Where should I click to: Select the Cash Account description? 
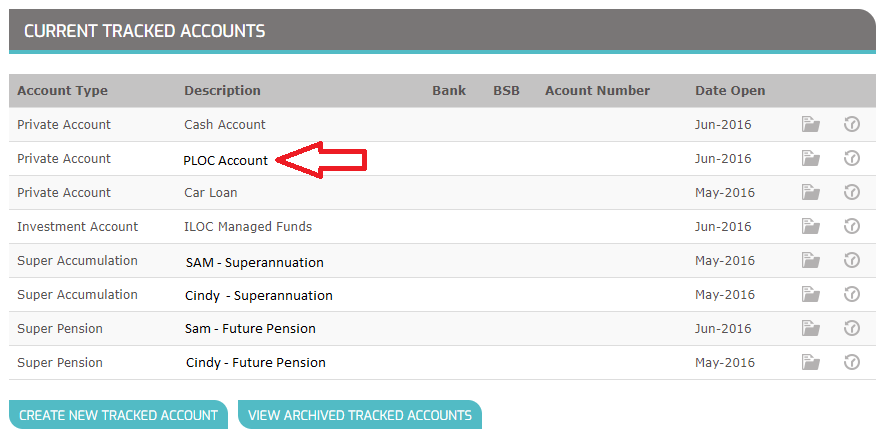(225, 124)
